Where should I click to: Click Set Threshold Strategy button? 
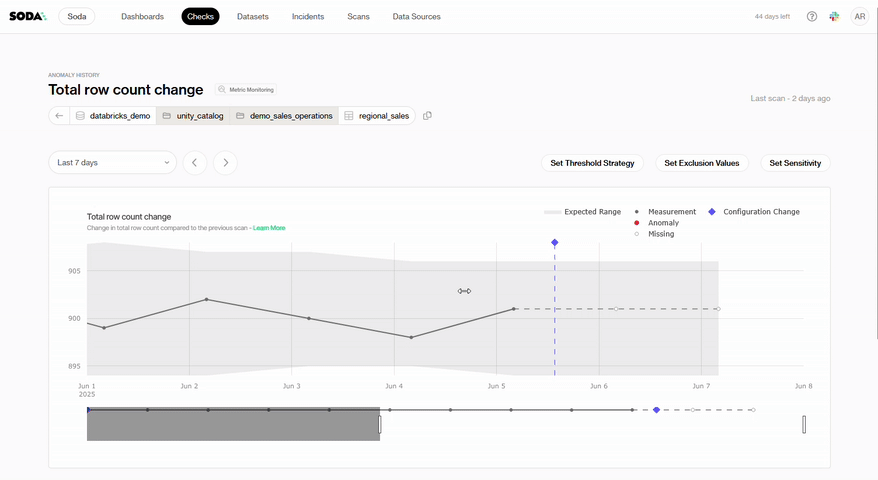592,163
